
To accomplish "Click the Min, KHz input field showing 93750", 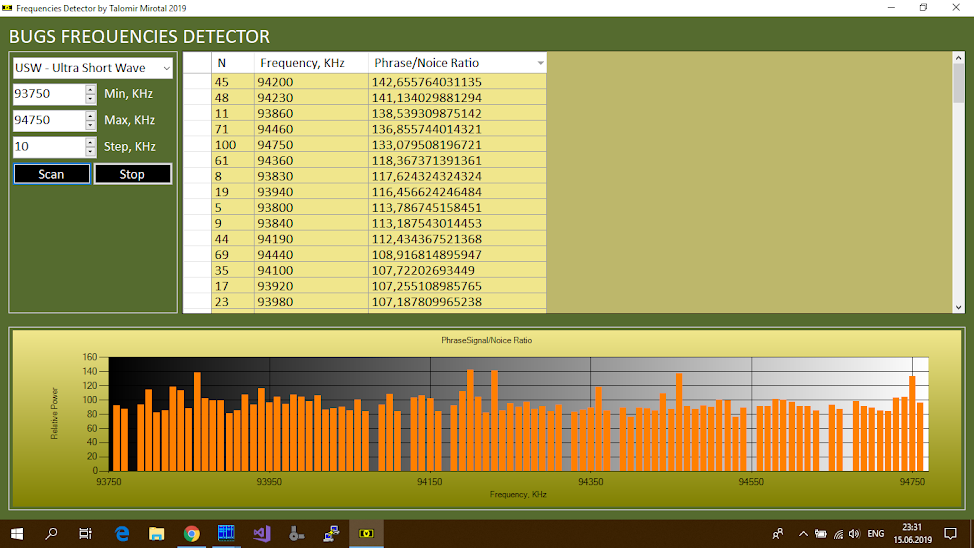I will [48, 94].
